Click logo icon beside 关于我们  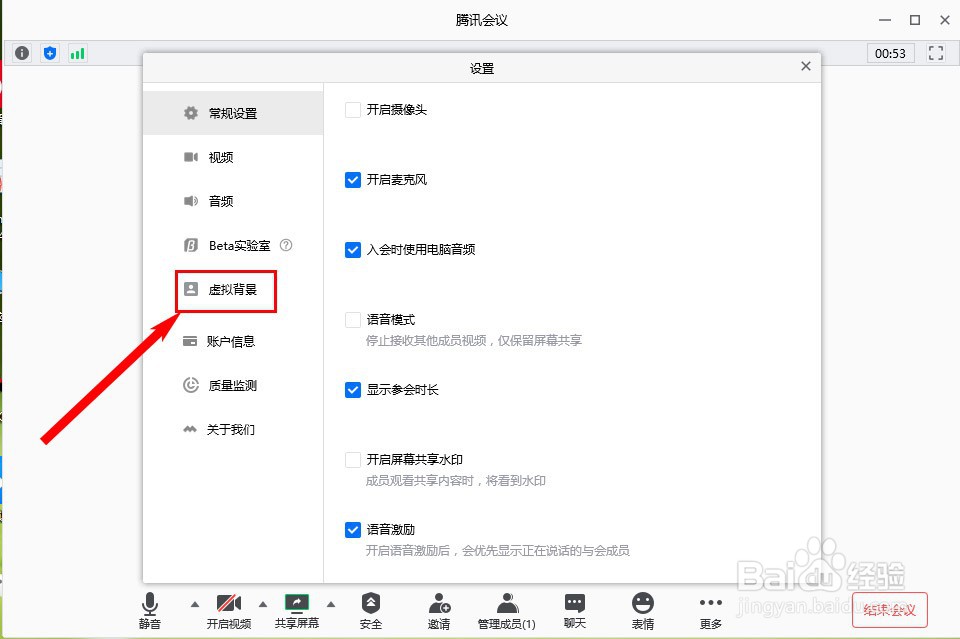pyautogui.click(x=190, y=429)
